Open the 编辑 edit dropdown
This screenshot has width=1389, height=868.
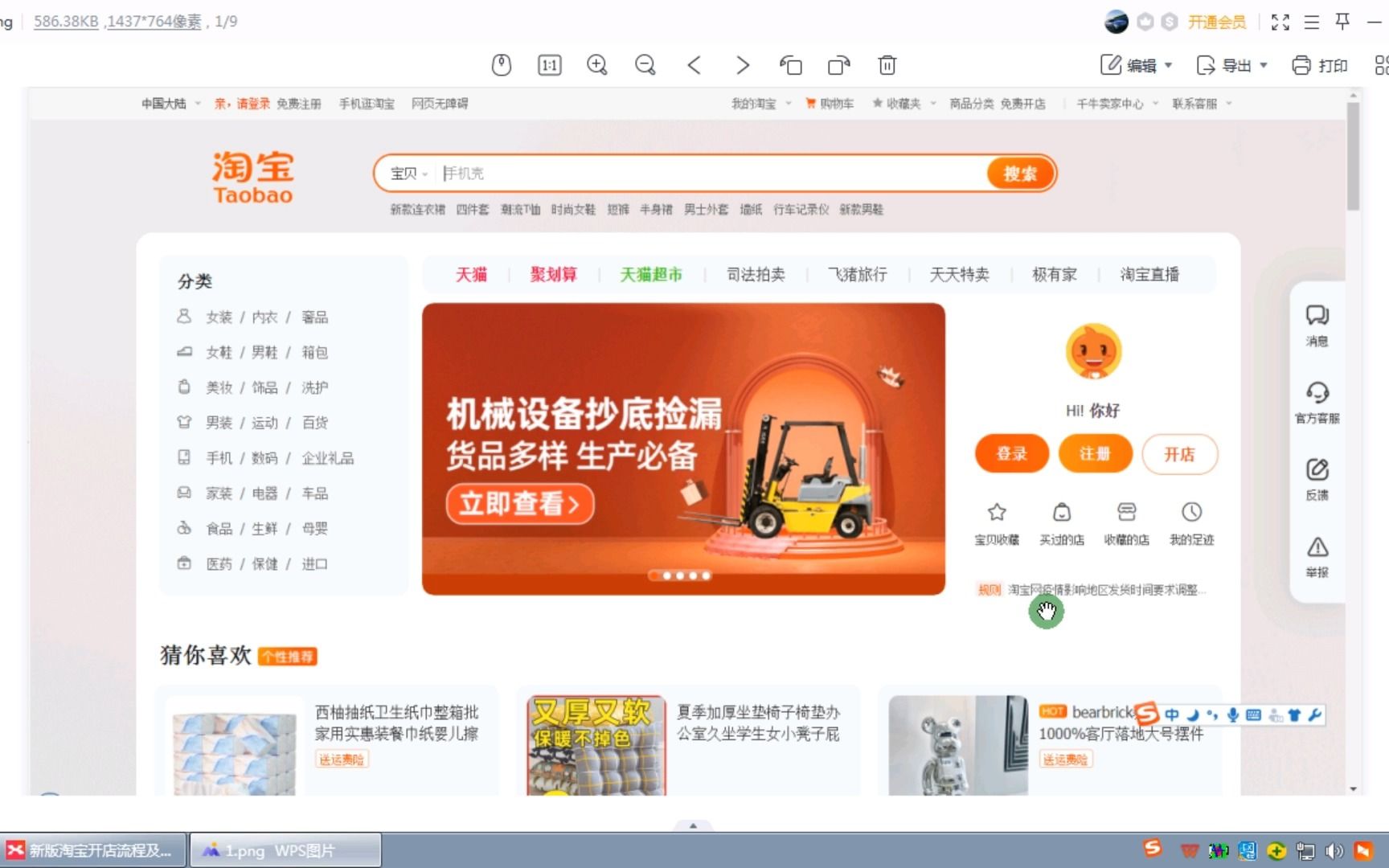click(x=1137, y=65)
